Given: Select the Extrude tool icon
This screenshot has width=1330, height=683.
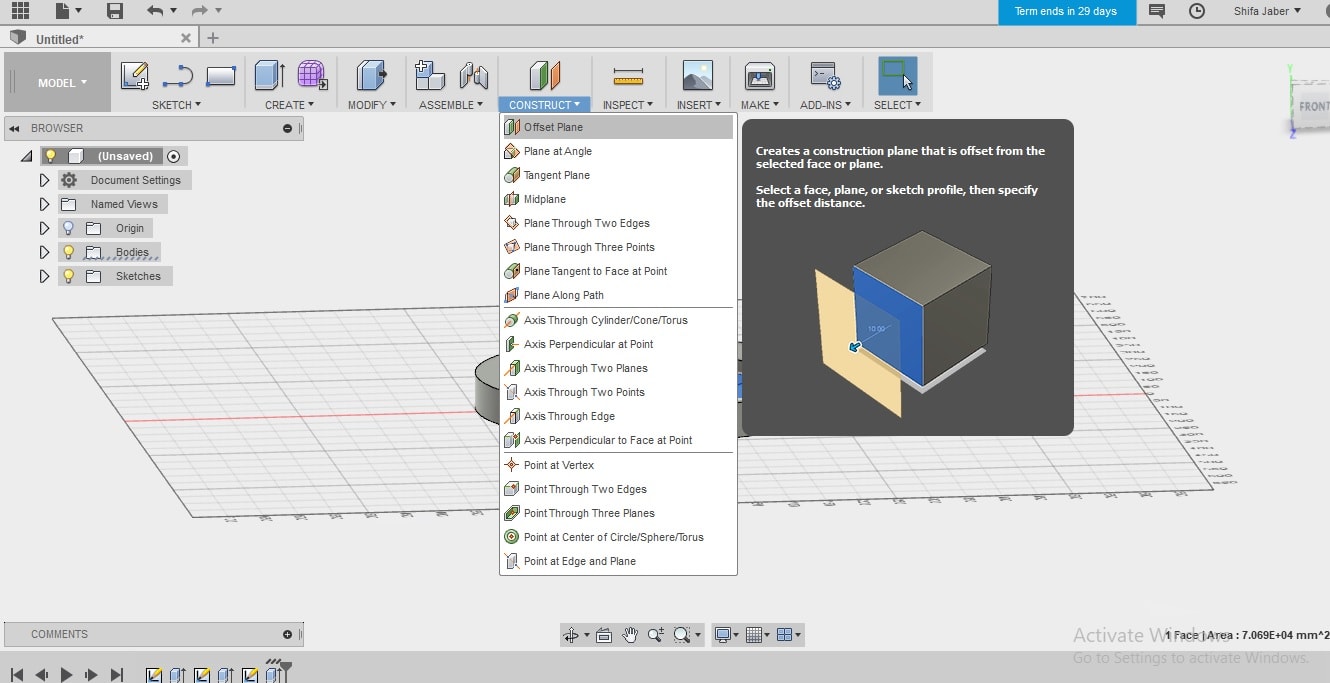Looking at the screenshot, I should point(270,76).
